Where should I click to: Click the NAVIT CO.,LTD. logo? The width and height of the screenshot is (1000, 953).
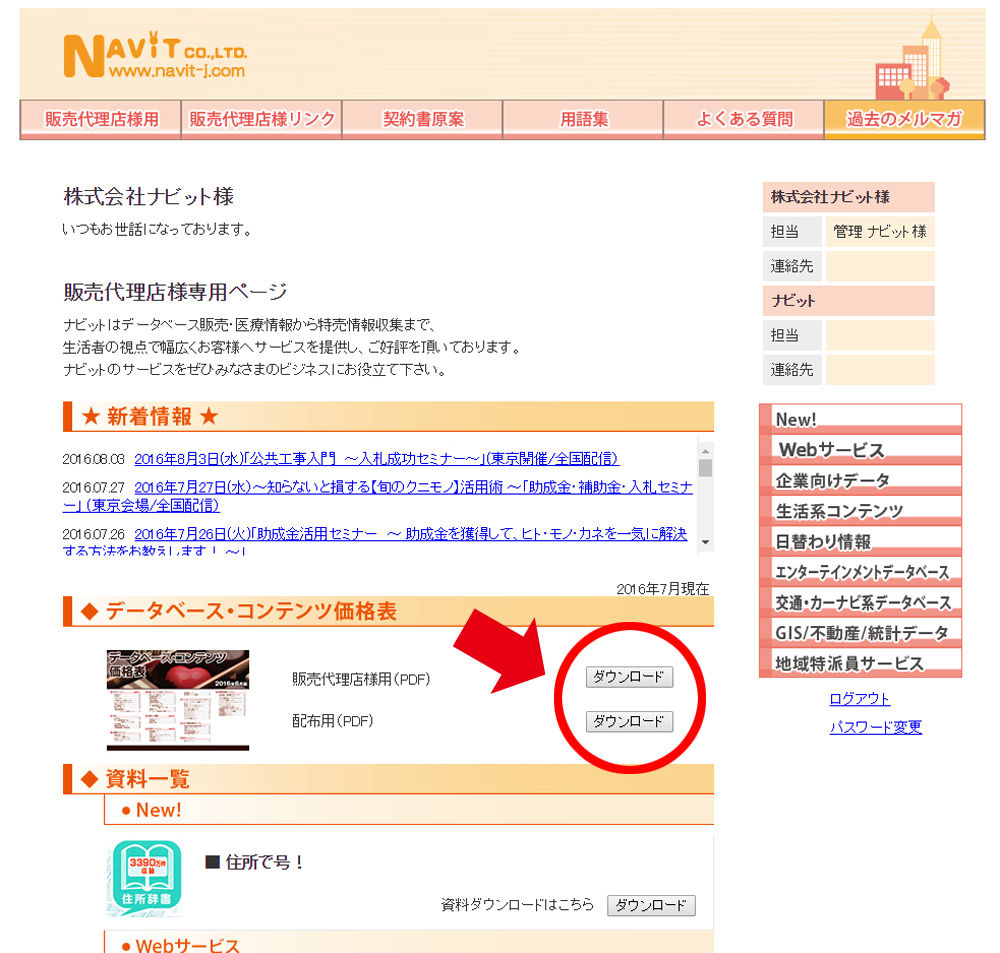154,55
